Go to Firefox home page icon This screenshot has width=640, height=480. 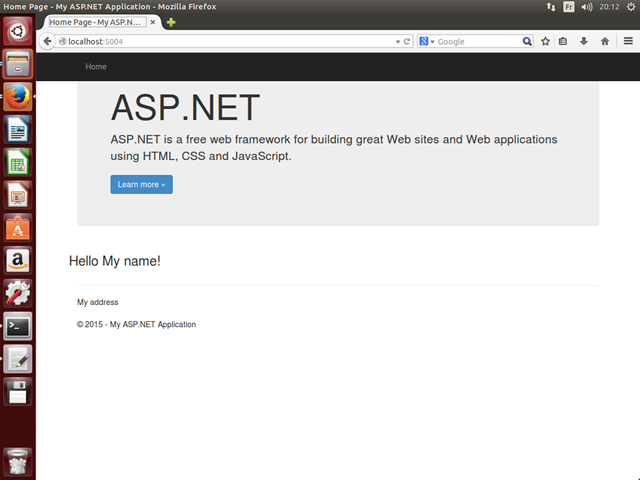point(605,41)
